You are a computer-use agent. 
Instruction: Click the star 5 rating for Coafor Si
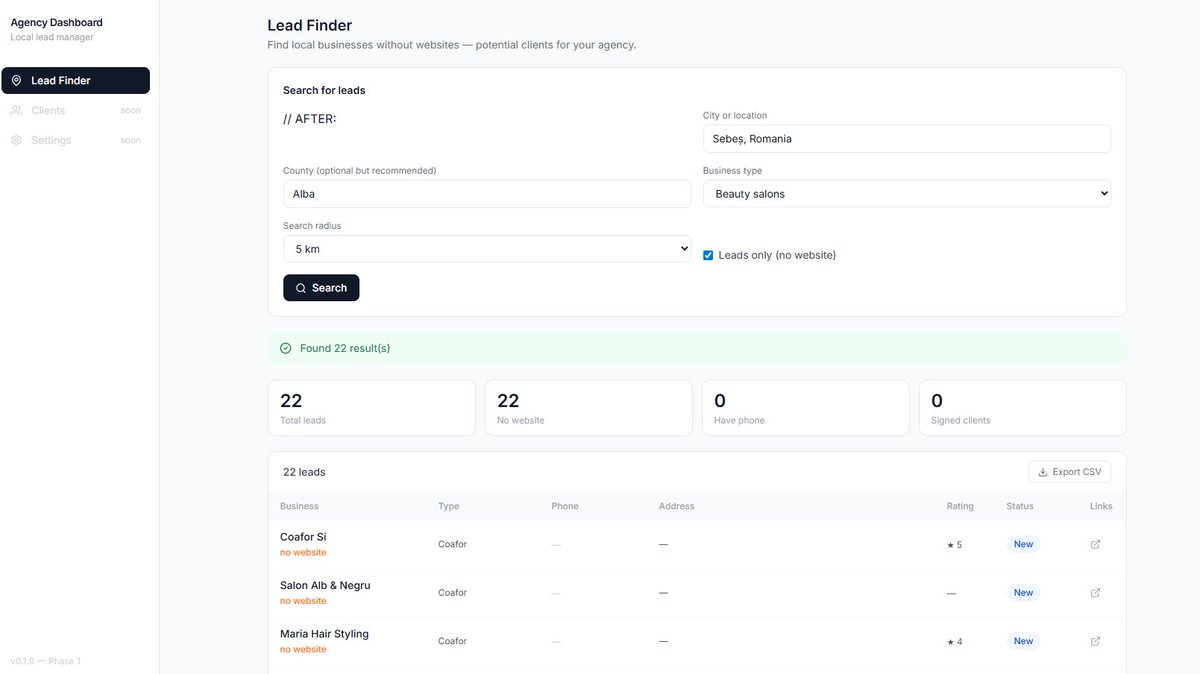(954, 545)
